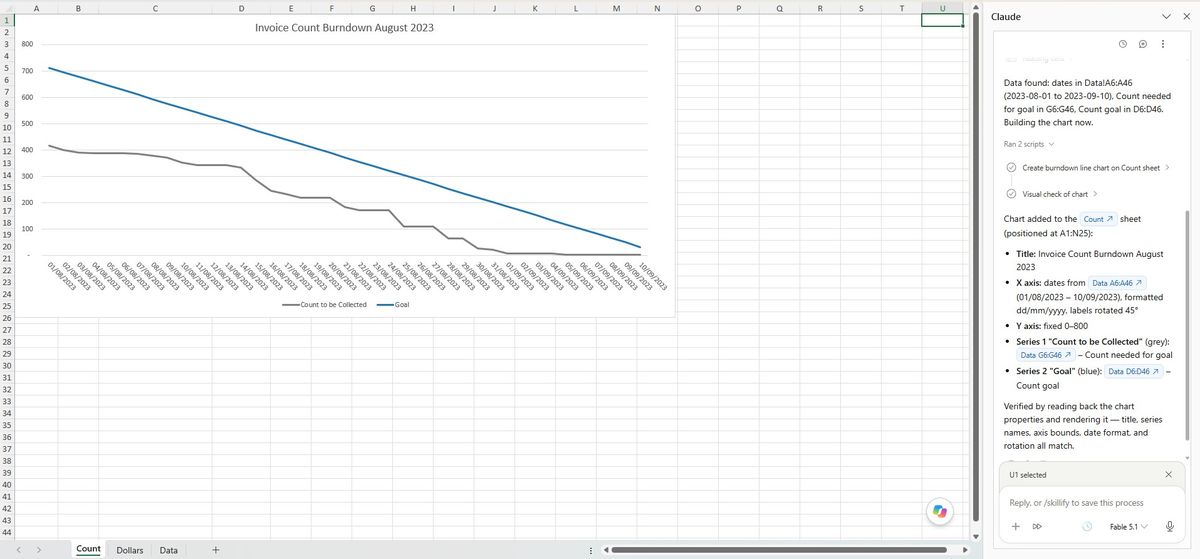The height and width of the screenshot is (559, 1200).
Task: Click the clock icon beside the model selector
Action: (x=1087, y=526)
